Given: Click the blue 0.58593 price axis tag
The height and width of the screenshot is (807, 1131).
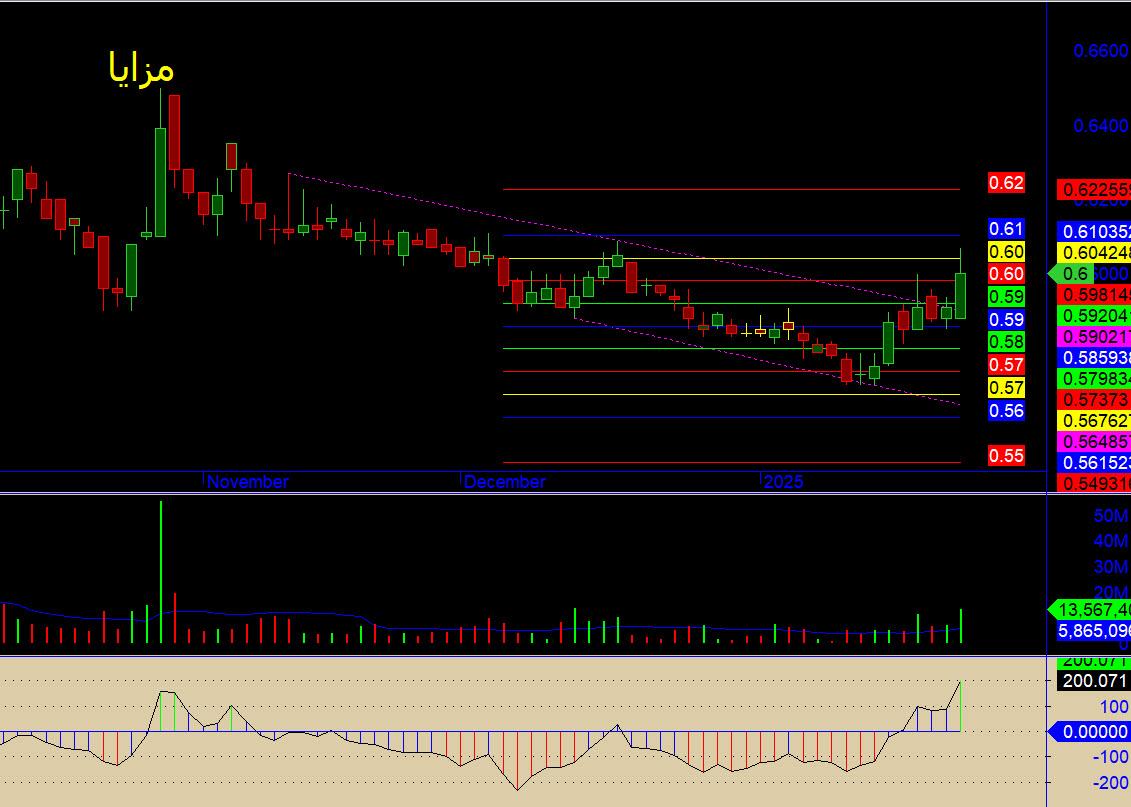Looking at the screenshot, I should (1093, 358).
